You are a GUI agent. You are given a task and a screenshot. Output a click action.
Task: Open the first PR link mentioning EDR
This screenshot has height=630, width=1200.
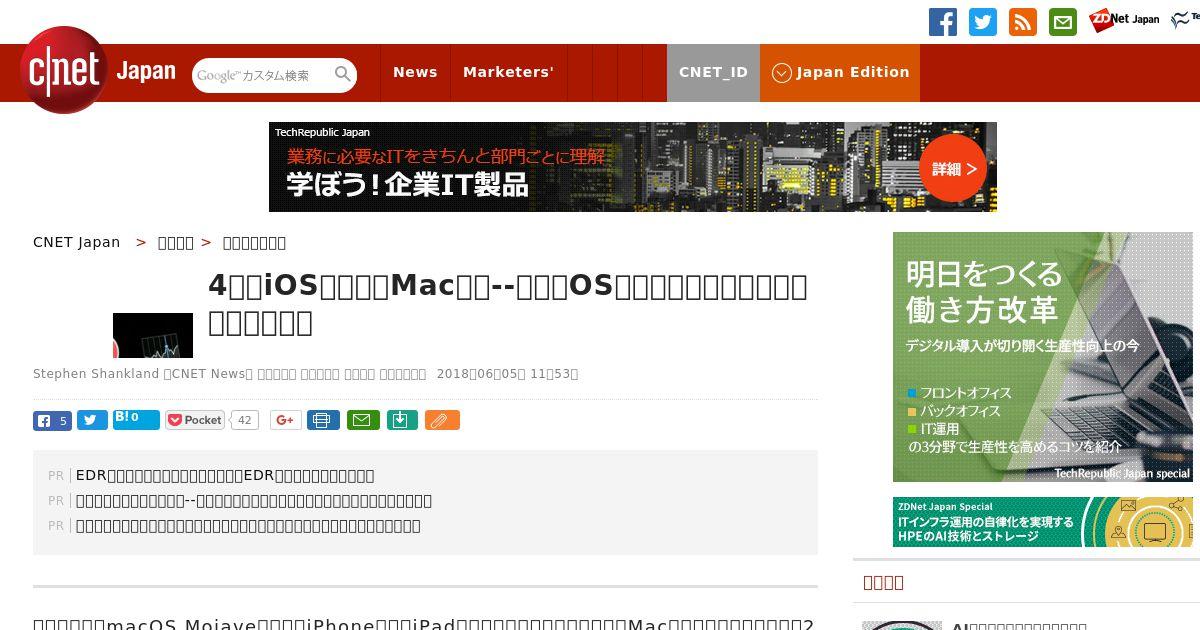[x=225, y=475]
